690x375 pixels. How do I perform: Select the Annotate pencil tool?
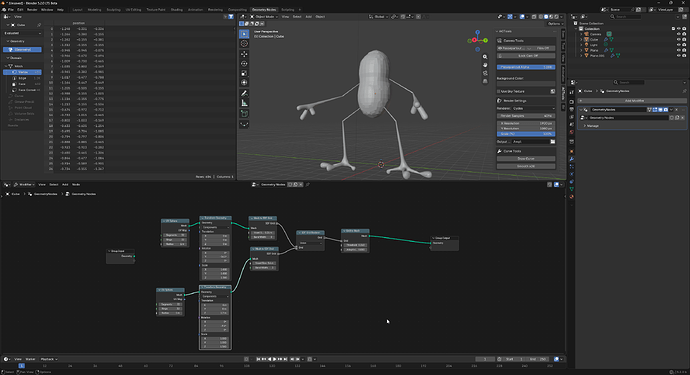tap(244, 93)
